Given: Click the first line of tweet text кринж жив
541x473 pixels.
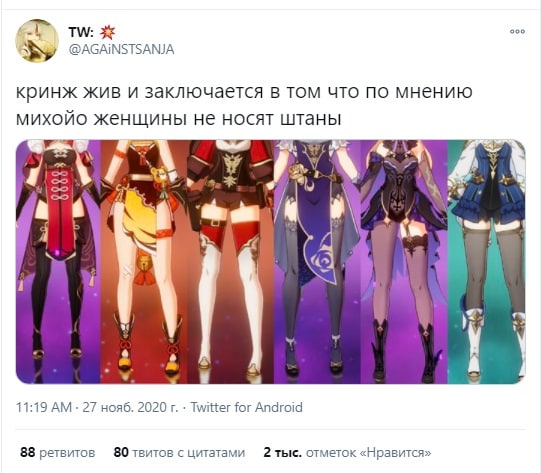Looking at the screenshot, I should click(244, 92).
